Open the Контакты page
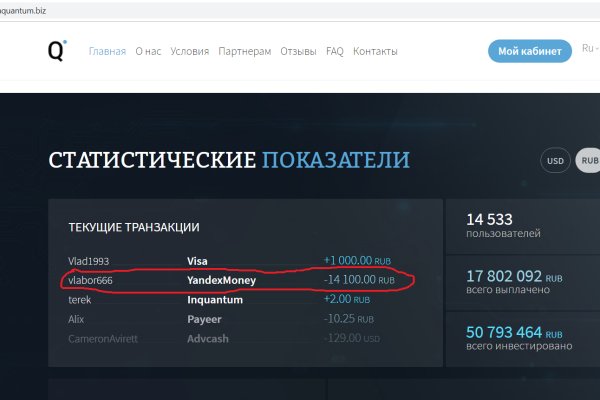Screen dimensions: 600x400 click(375, 51)
